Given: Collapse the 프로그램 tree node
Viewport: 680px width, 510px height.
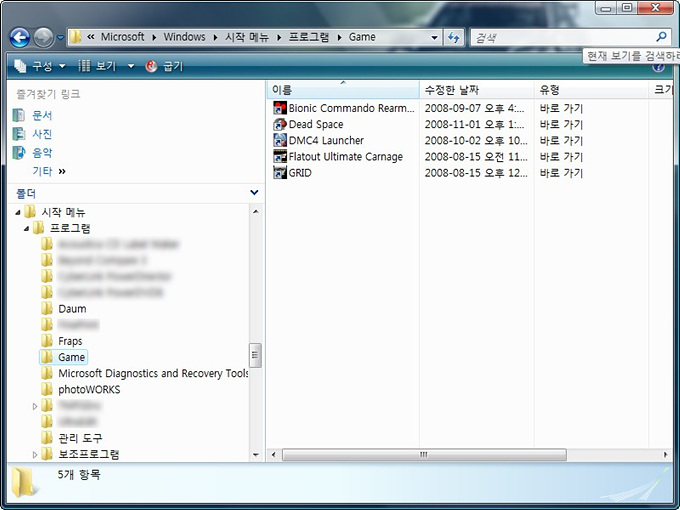Looking at the screenshot, I should tap(27, 229).
